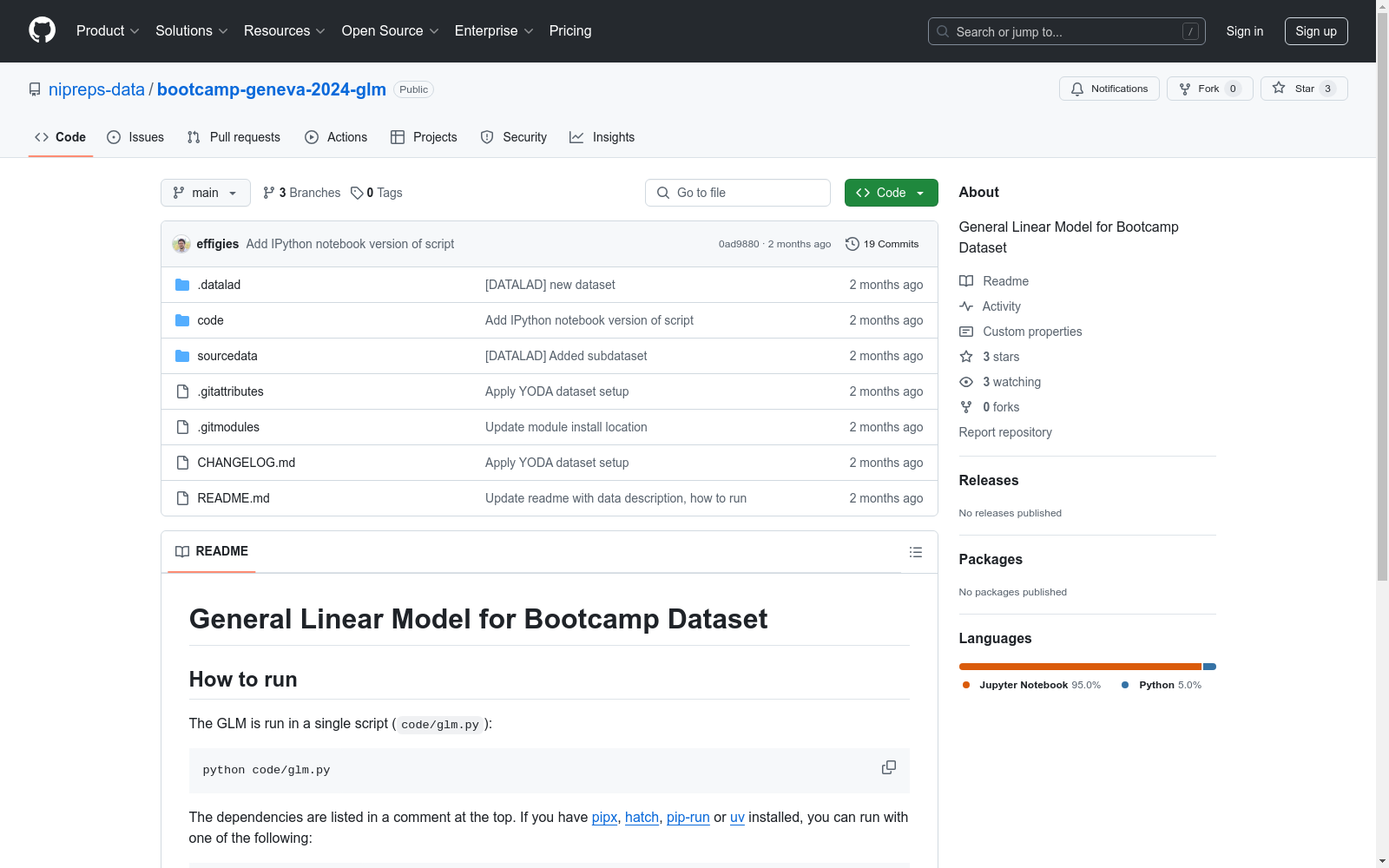Click the code folder icon
This screenshot has height=868, width=1389.
coord(182,320)
